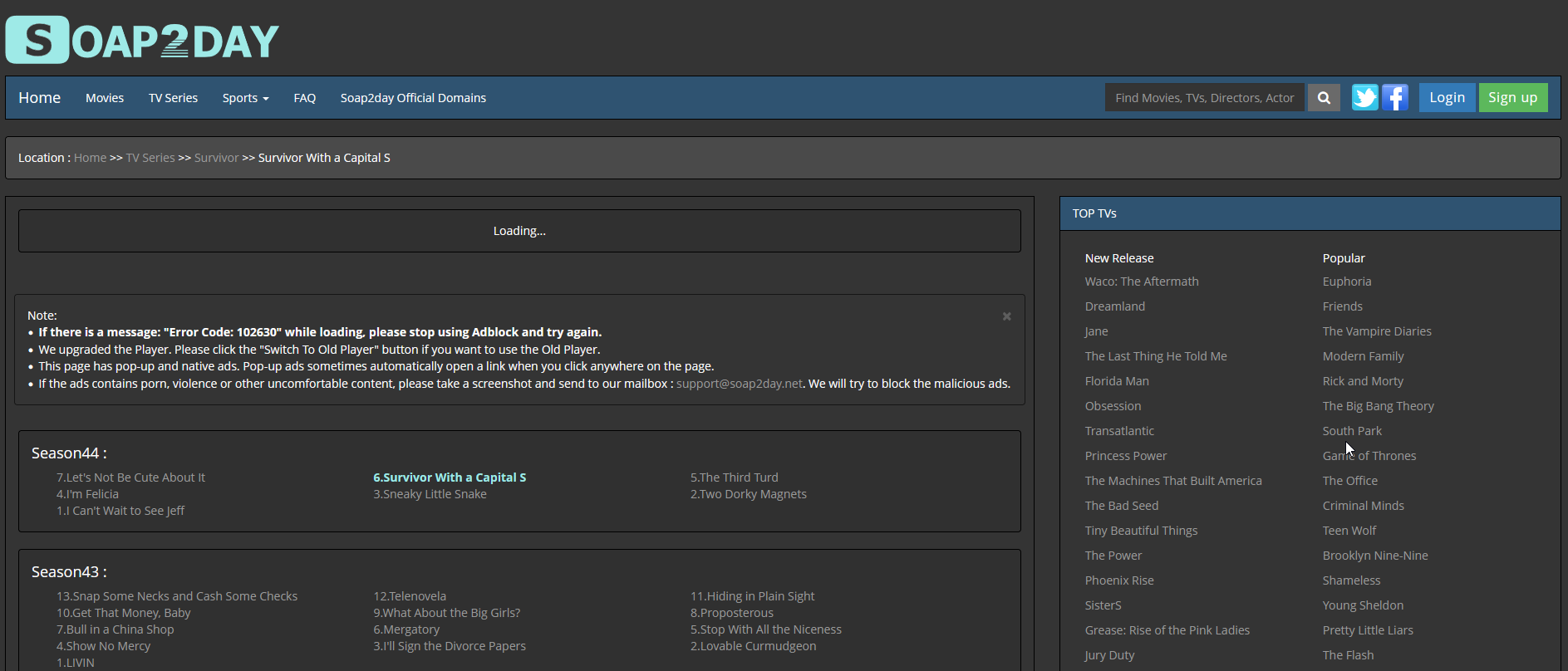Click the search magnifier button
The height and width of the screenshot is (671, 1568).
pyautogui.click(x=1324, y=98)
